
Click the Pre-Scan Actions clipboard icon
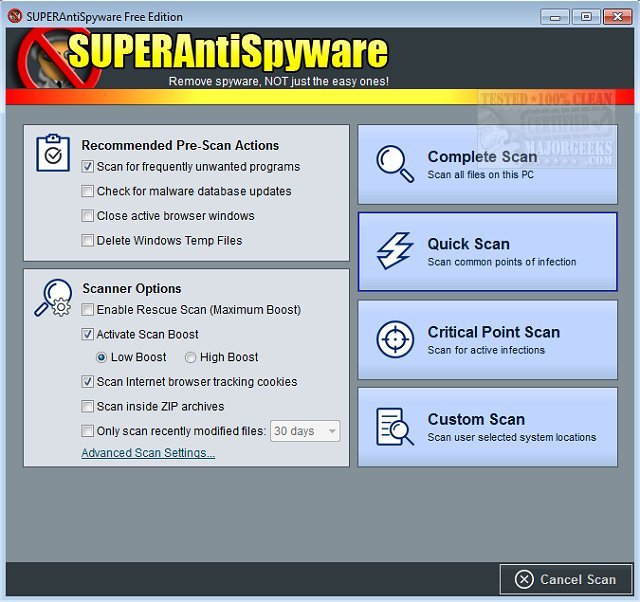coord(53,153)
